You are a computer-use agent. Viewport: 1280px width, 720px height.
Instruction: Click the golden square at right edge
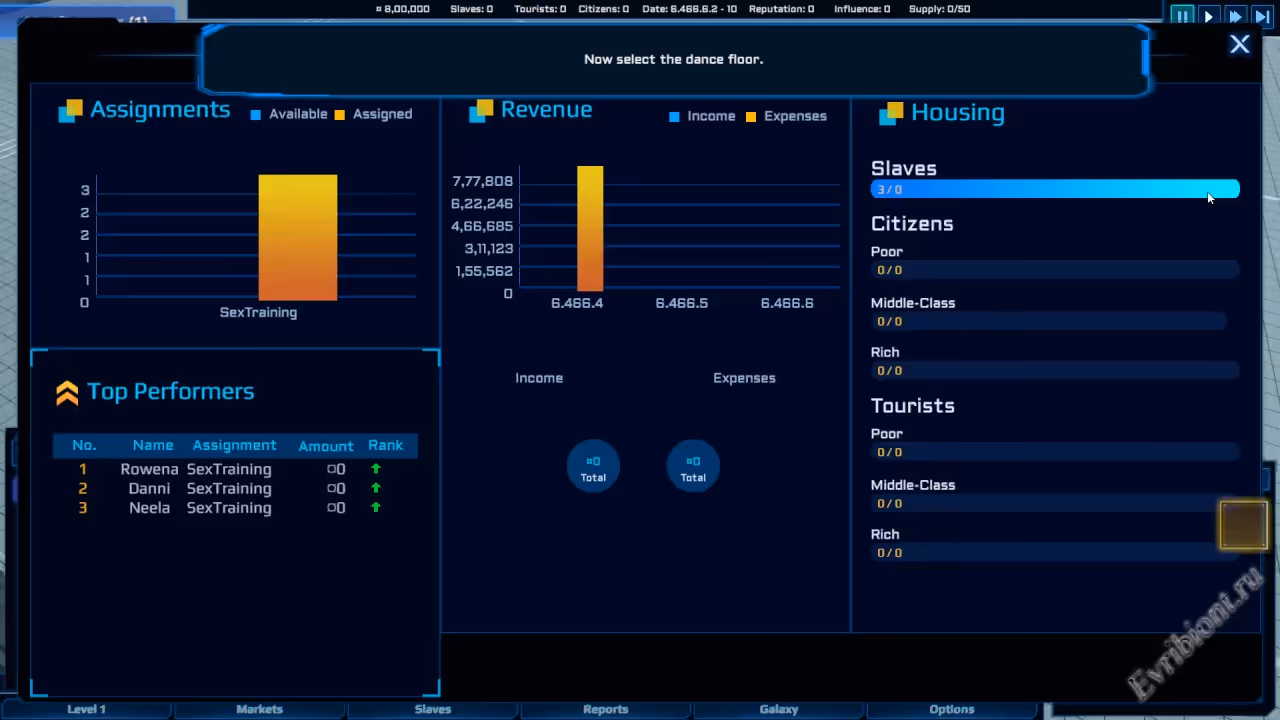(x=1243, y=525)
